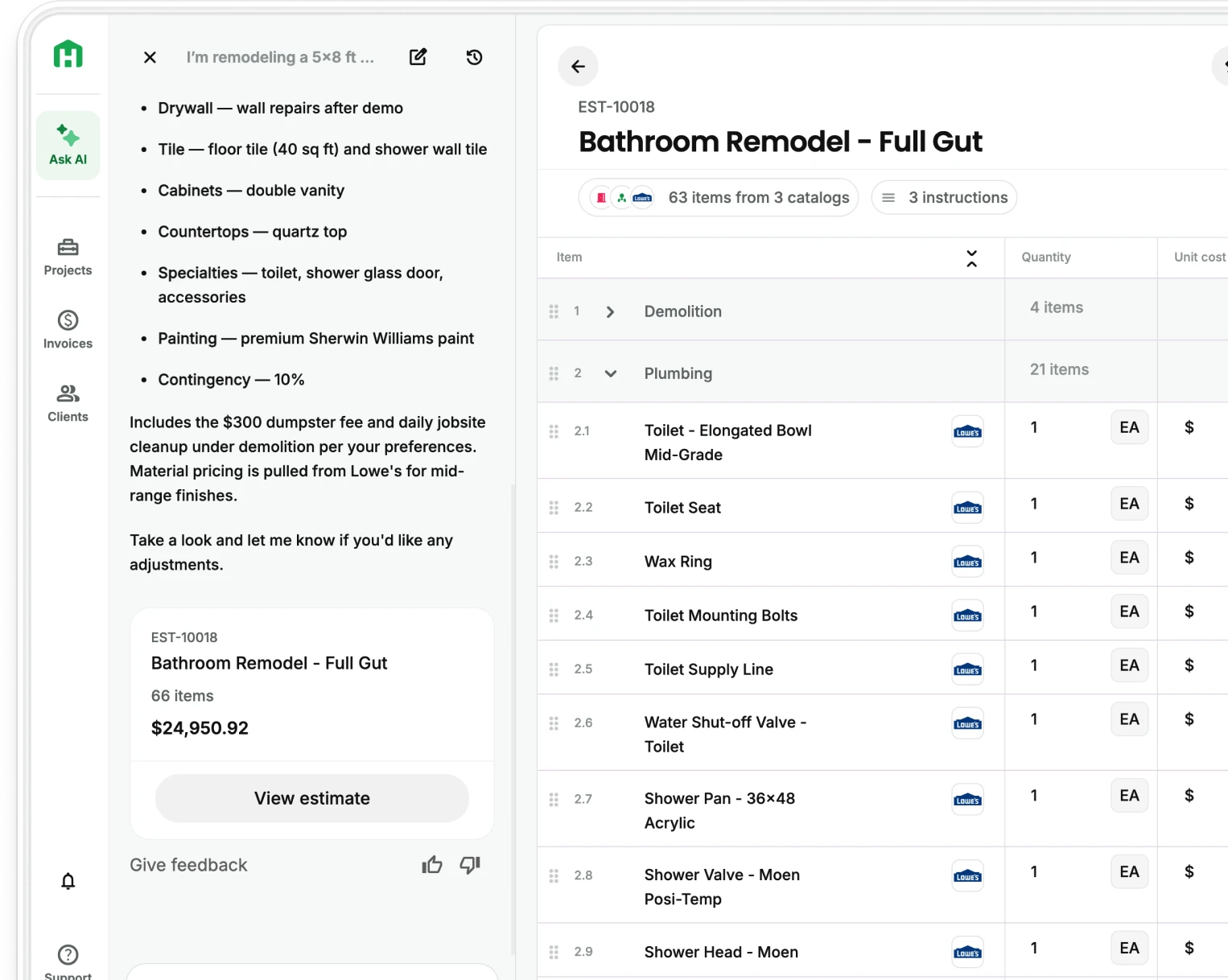Click the Give feedback link

tap(188, 864)
